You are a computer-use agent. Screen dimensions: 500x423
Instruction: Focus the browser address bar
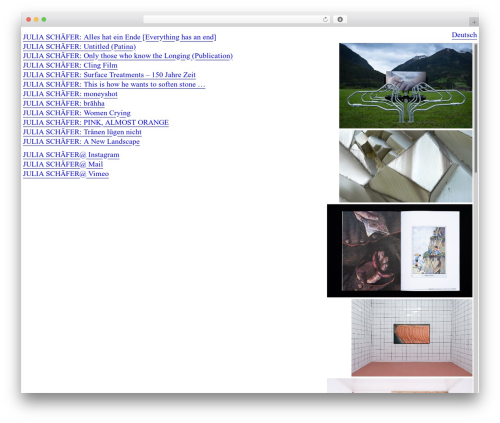pyautogui.click(x=237, y=19)
